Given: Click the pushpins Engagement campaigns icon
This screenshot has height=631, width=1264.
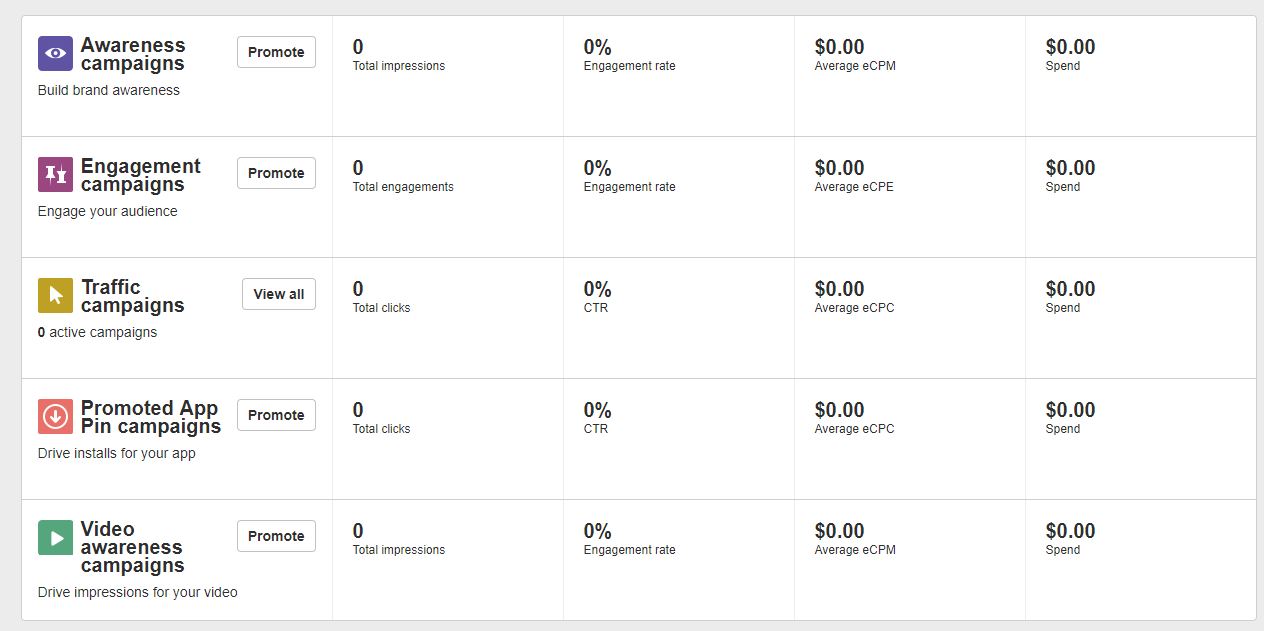Looking at the screenshot, I should pos(55,175).
